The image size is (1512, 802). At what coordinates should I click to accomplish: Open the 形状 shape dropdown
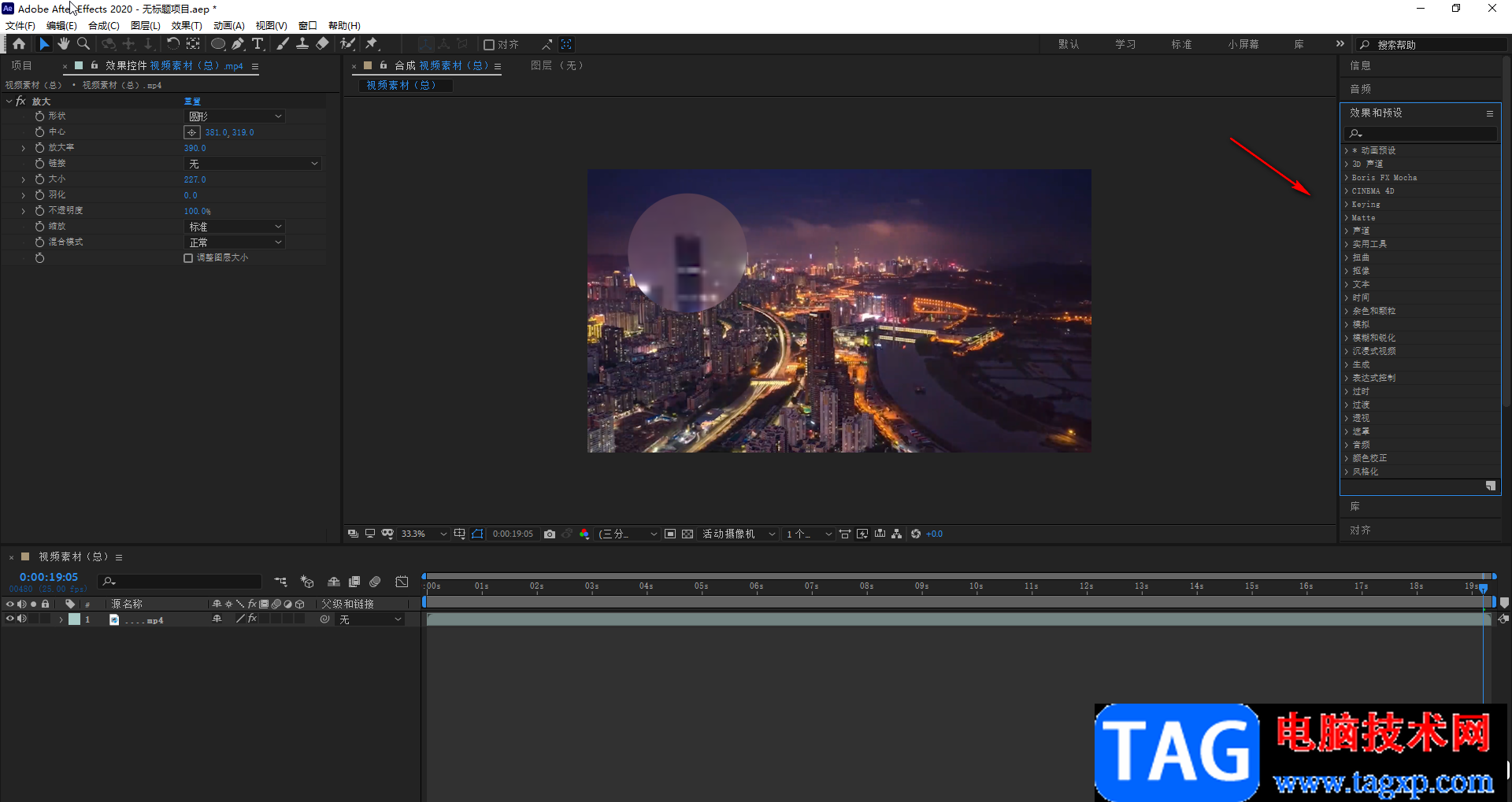coord(235,116)
